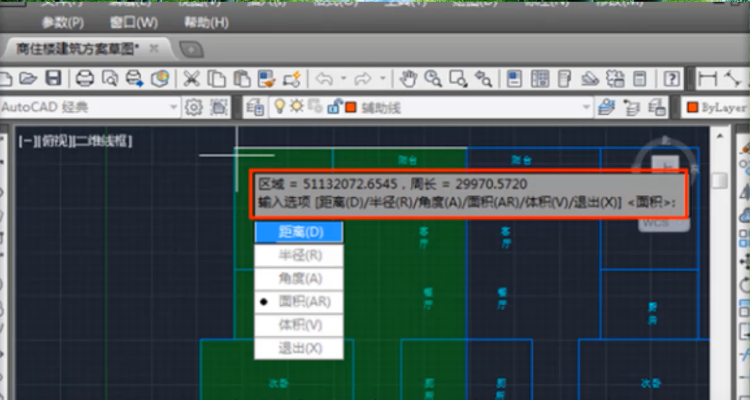Open the 窗口(W) menu
Viewport: 750px width, 400px height.
(x=134, y=22)
